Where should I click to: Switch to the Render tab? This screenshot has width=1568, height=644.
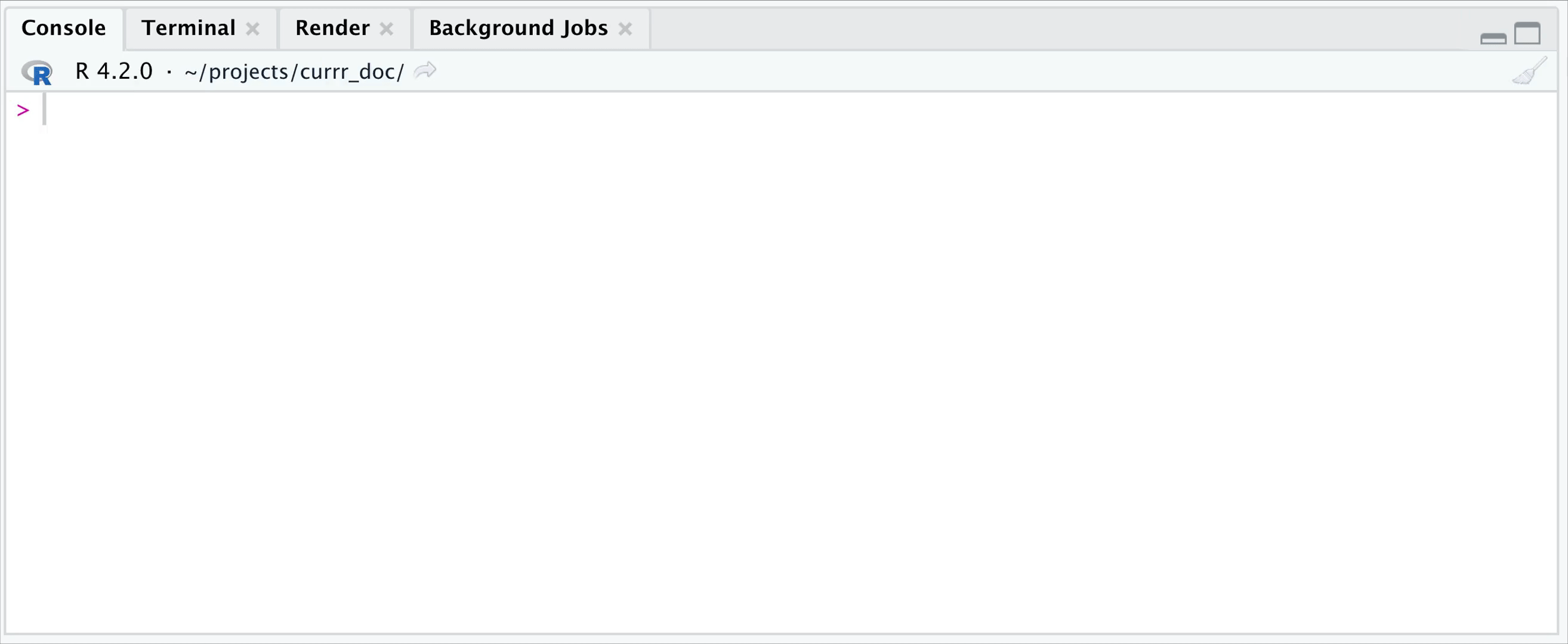tap(329, 27)
